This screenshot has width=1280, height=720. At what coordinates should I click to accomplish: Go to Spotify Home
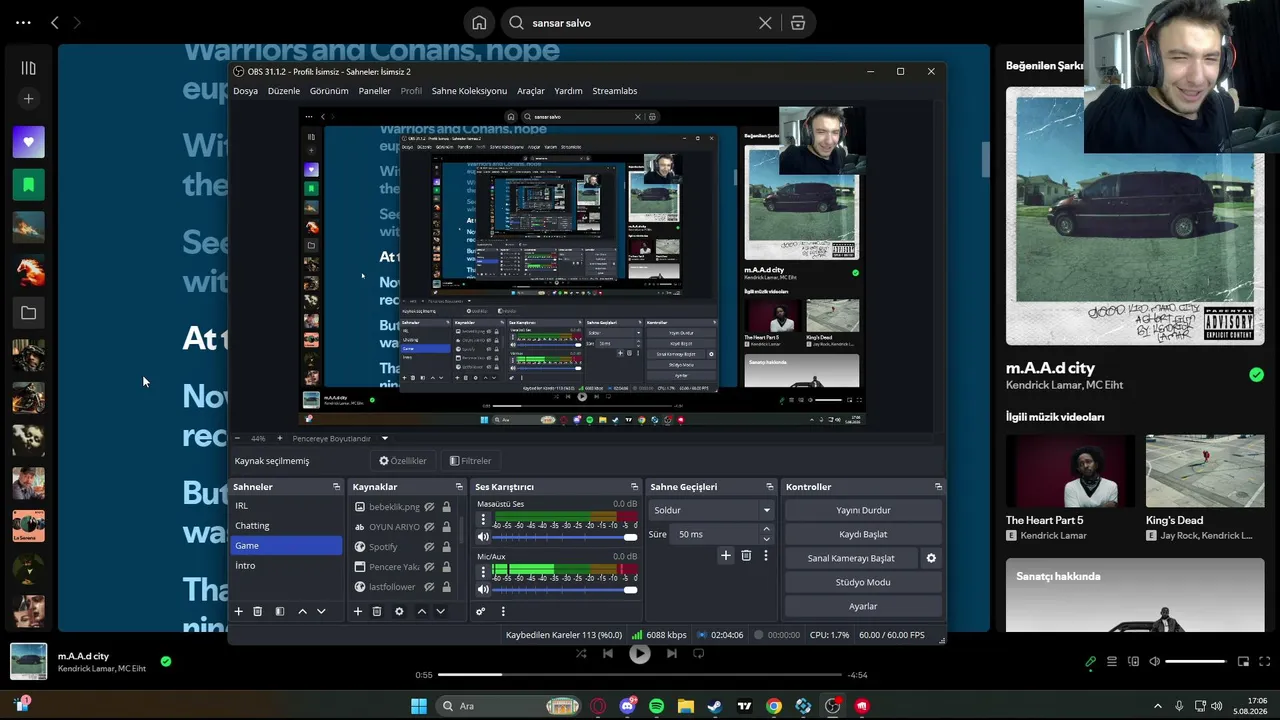[479, 23]
